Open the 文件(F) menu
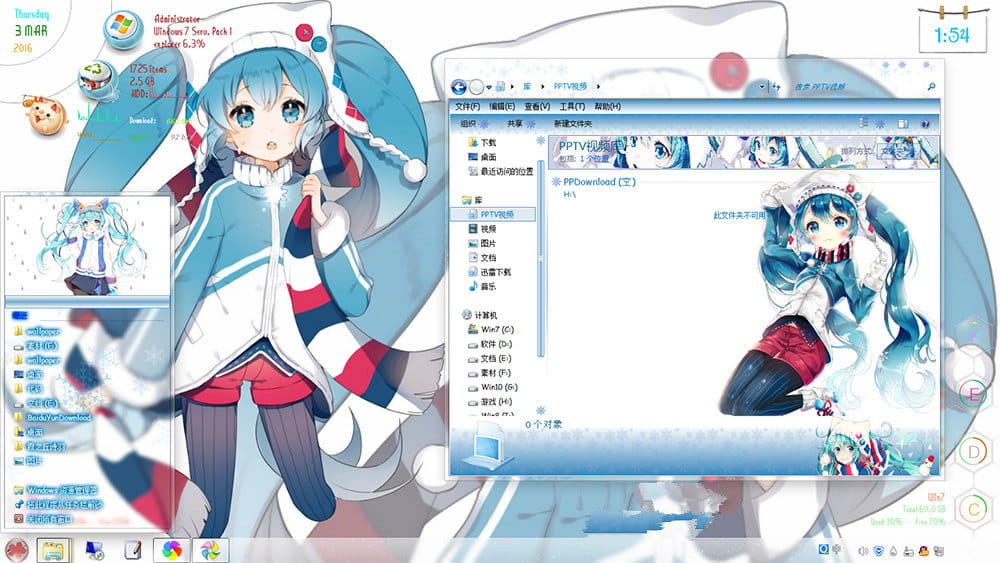This screenshot has width=1000, height=563. click(467, 106)
